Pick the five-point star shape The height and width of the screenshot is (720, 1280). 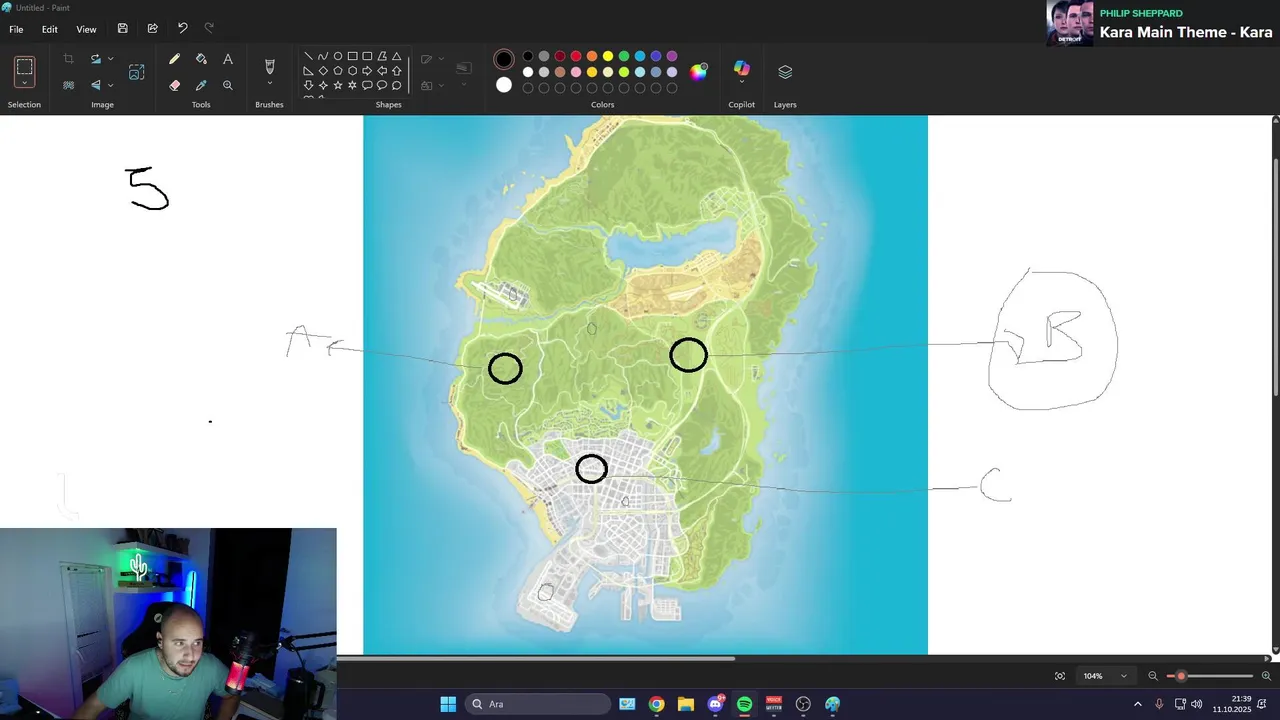pyautogui.click(x=338, y=86)
